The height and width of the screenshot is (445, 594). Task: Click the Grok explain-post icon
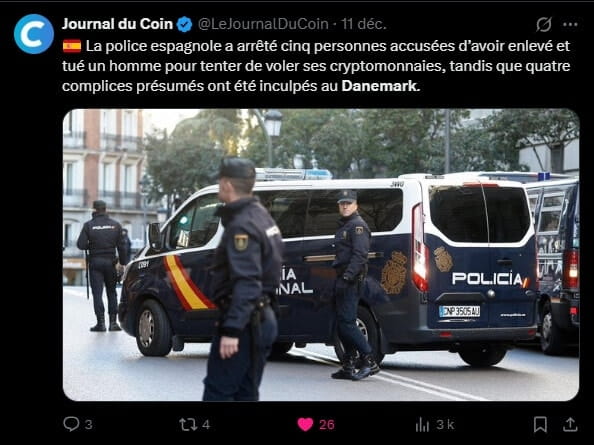point(544,25)
